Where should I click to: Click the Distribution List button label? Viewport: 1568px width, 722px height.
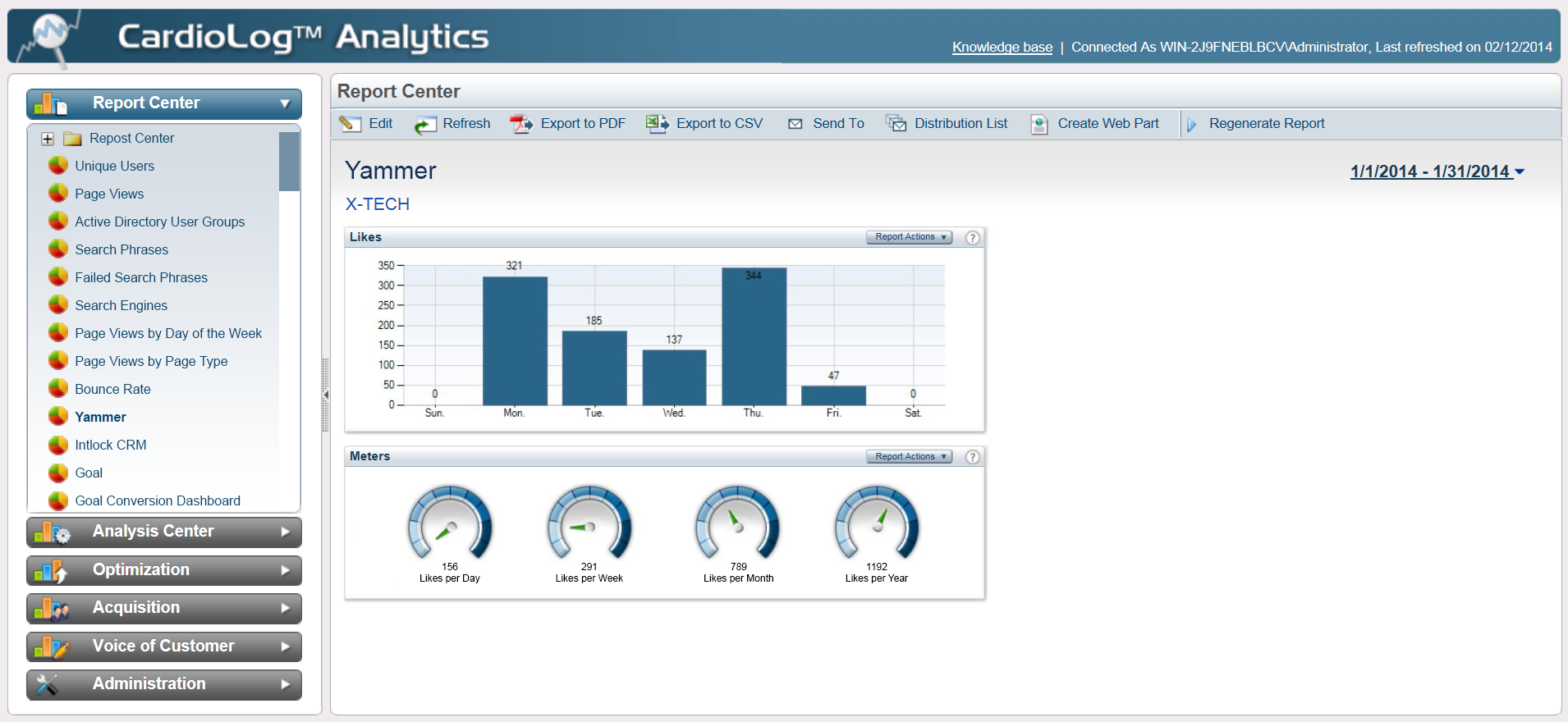pos(961,124)
